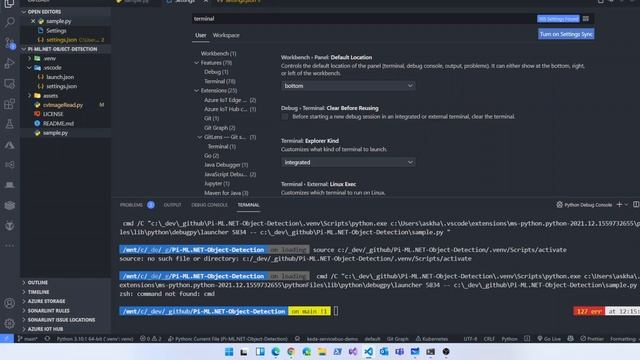Open the Debug Console panel tab

[x=209, y=205]
